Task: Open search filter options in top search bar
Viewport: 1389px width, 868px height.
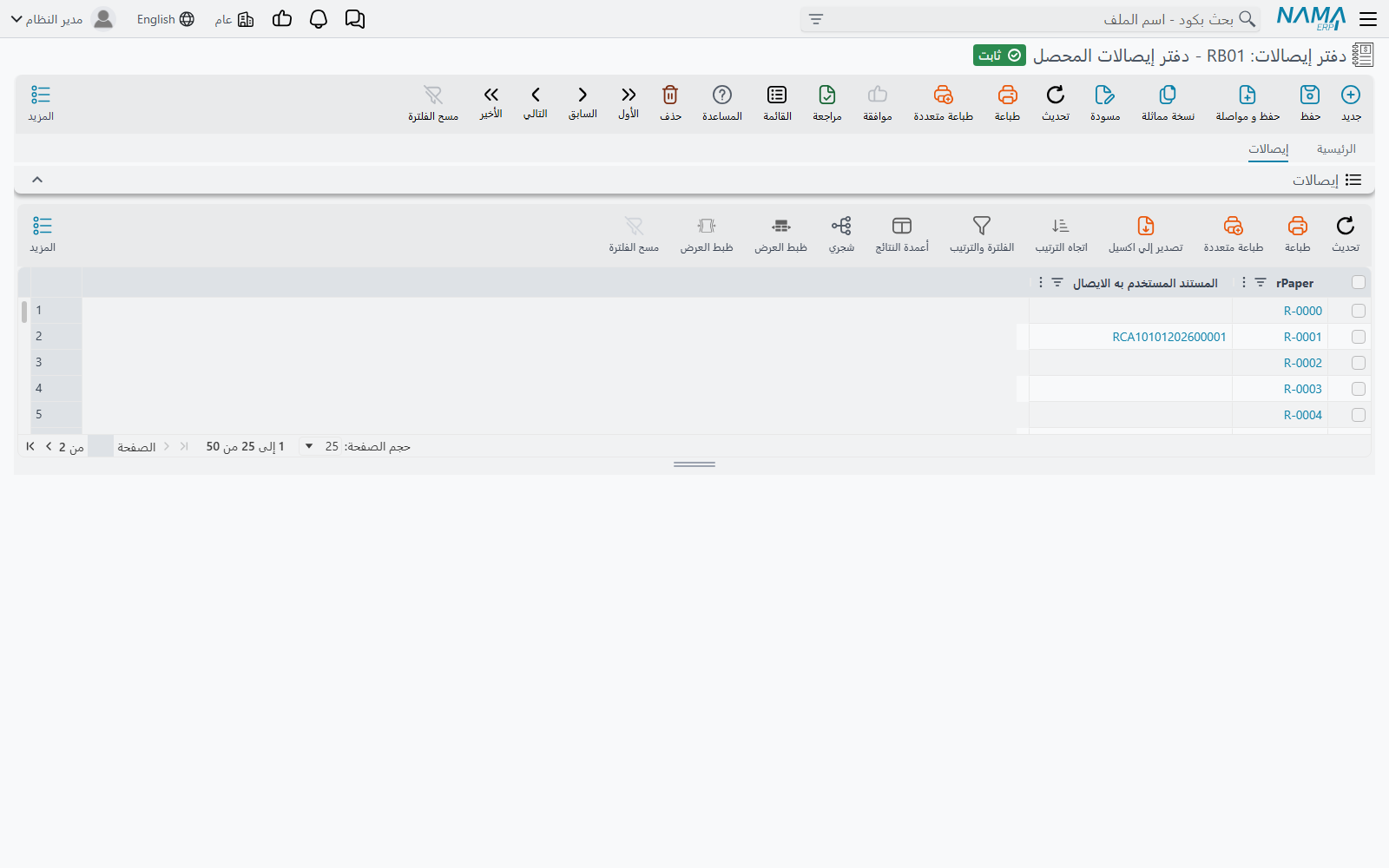Action: [x=816, y=19]
